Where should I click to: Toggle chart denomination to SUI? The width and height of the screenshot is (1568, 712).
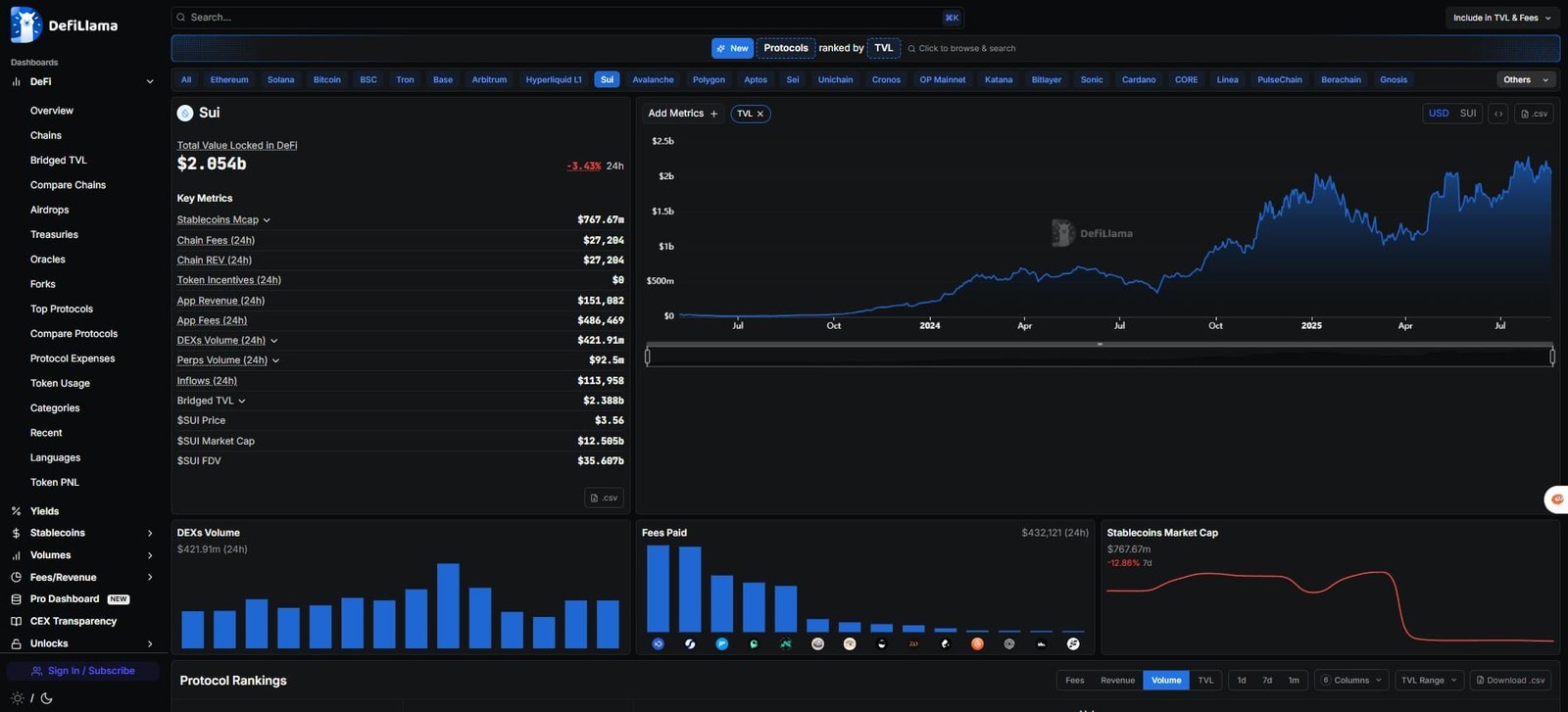tap(1467, 114)
